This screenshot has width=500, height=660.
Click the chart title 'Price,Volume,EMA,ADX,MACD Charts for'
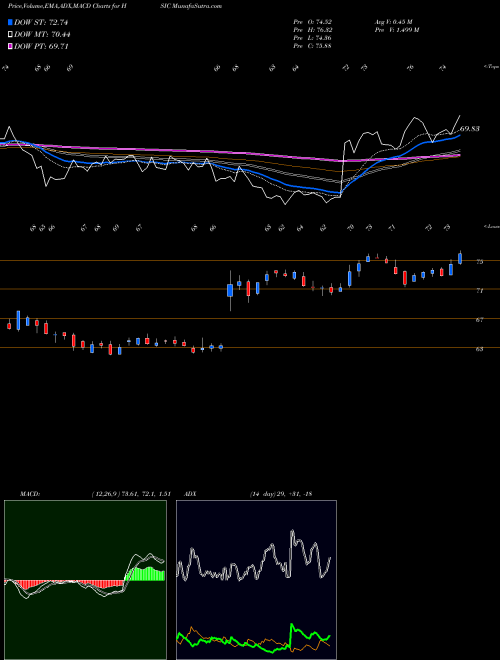coord(63,6)
